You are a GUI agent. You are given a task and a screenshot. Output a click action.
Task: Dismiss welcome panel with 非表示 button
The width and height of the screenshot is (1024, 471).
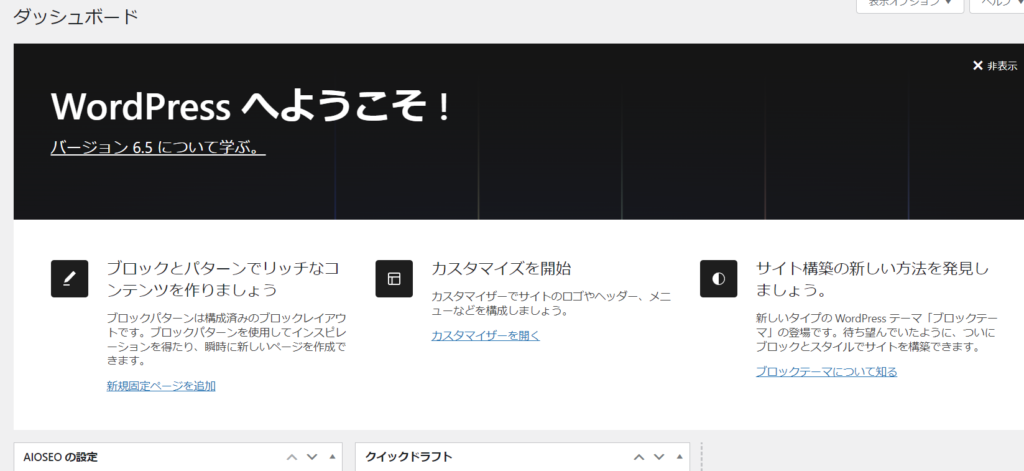[995, 66]
